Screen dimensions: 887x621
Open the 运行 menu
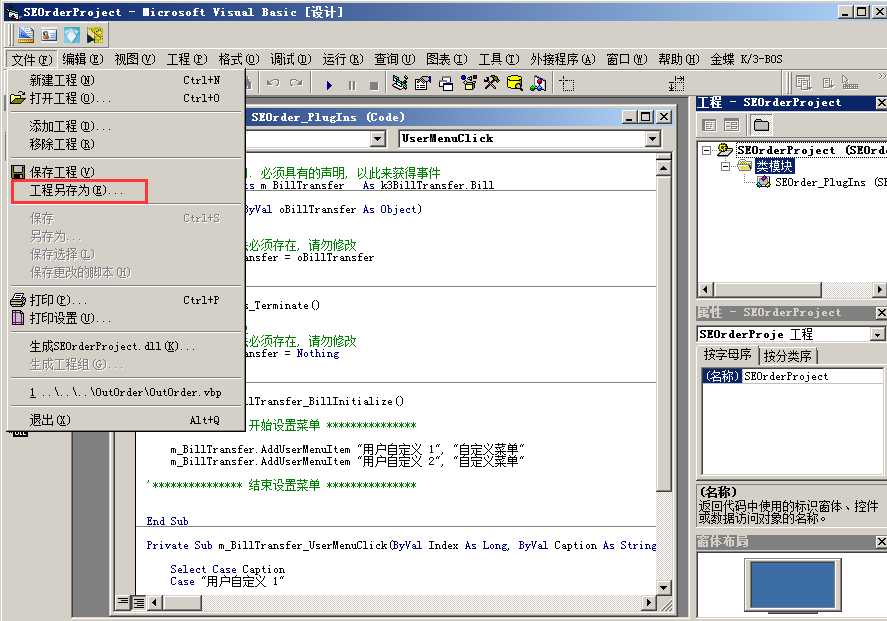(343, 59)
